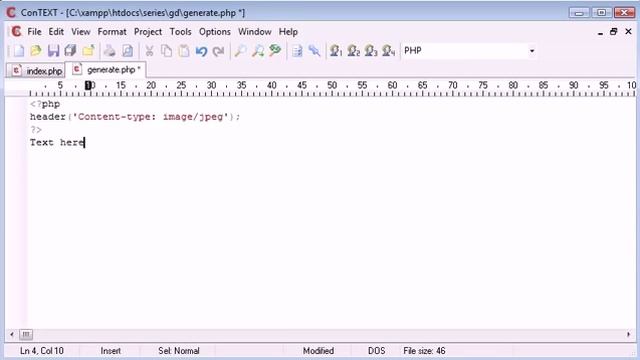Viewport: 640px width, 360px height.
Task: Click the Save all files icon
Action: [x=71, y=51]
